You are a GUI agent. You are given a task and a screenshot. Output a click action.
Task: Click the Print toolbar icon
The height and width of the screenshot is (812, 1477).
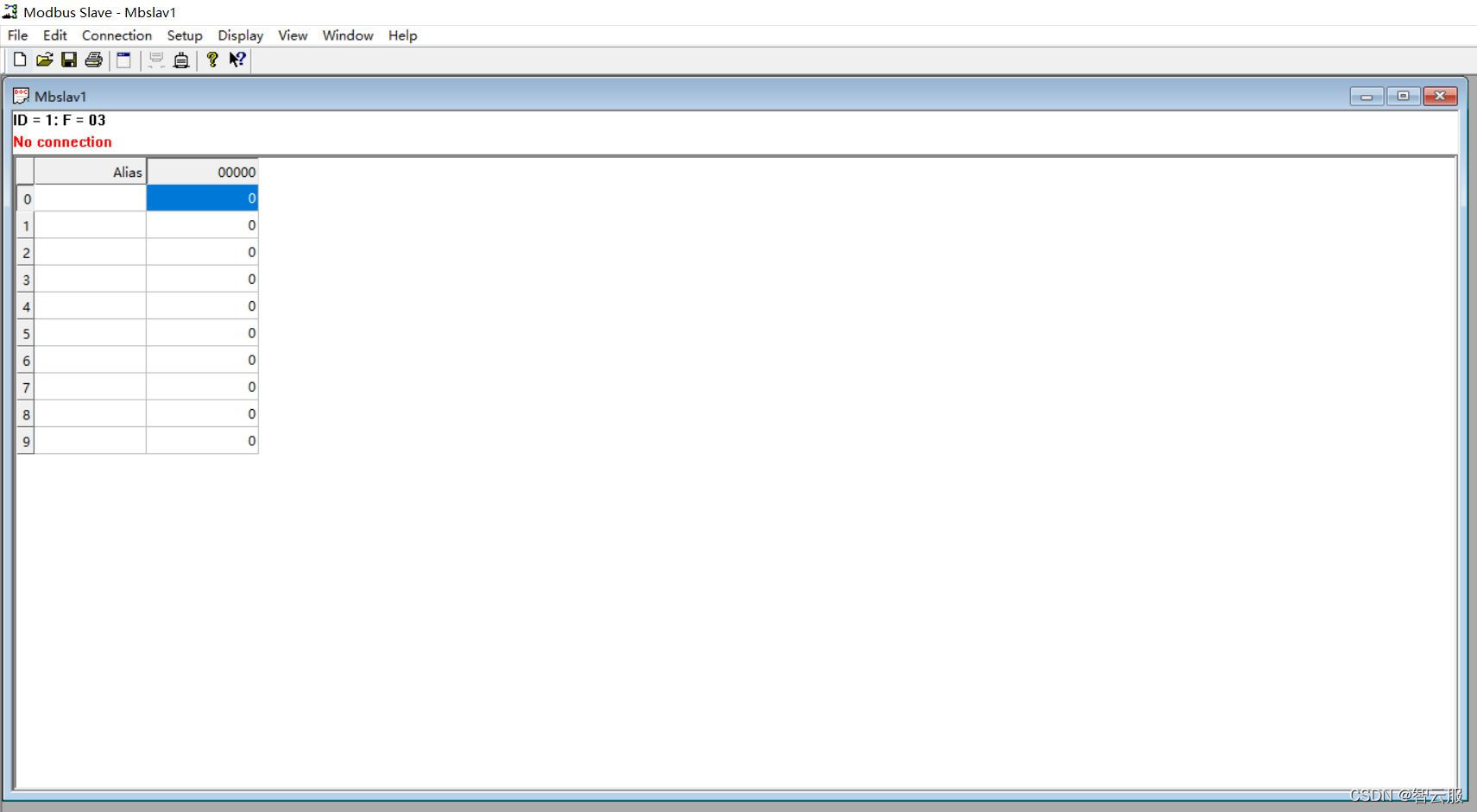[x=93, y=60]
